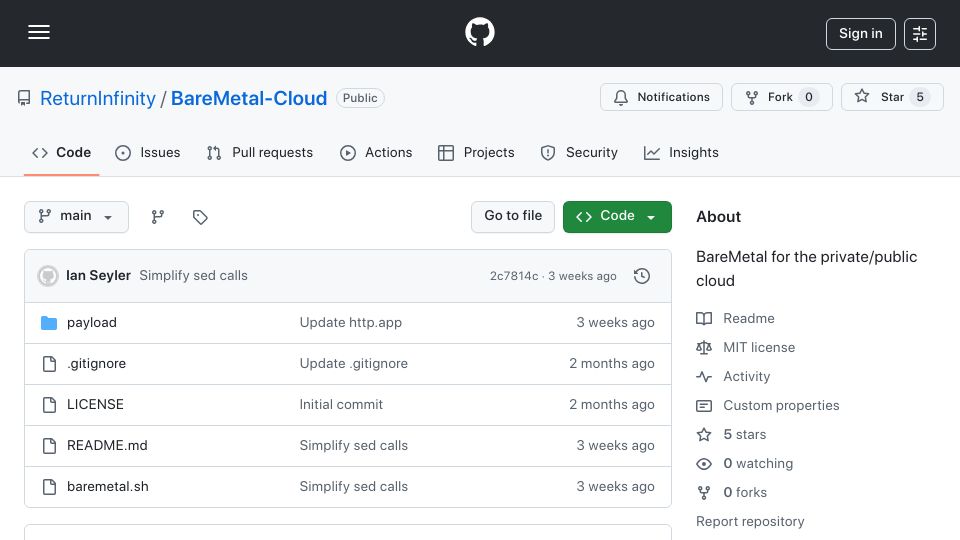Screen dimensions: 960x540
Task: Click the Notifications bell button
Action: coord(661,97)
